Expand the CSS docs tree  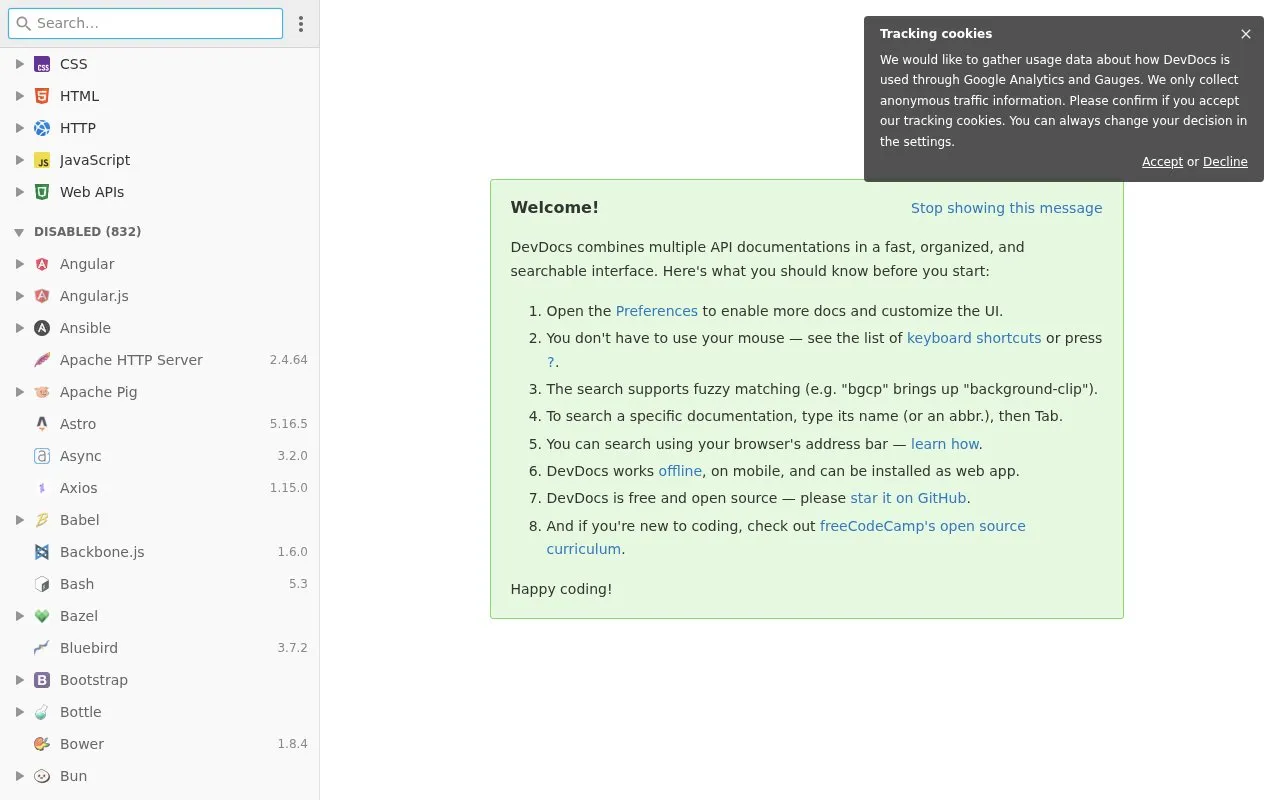tap(19, 64)
